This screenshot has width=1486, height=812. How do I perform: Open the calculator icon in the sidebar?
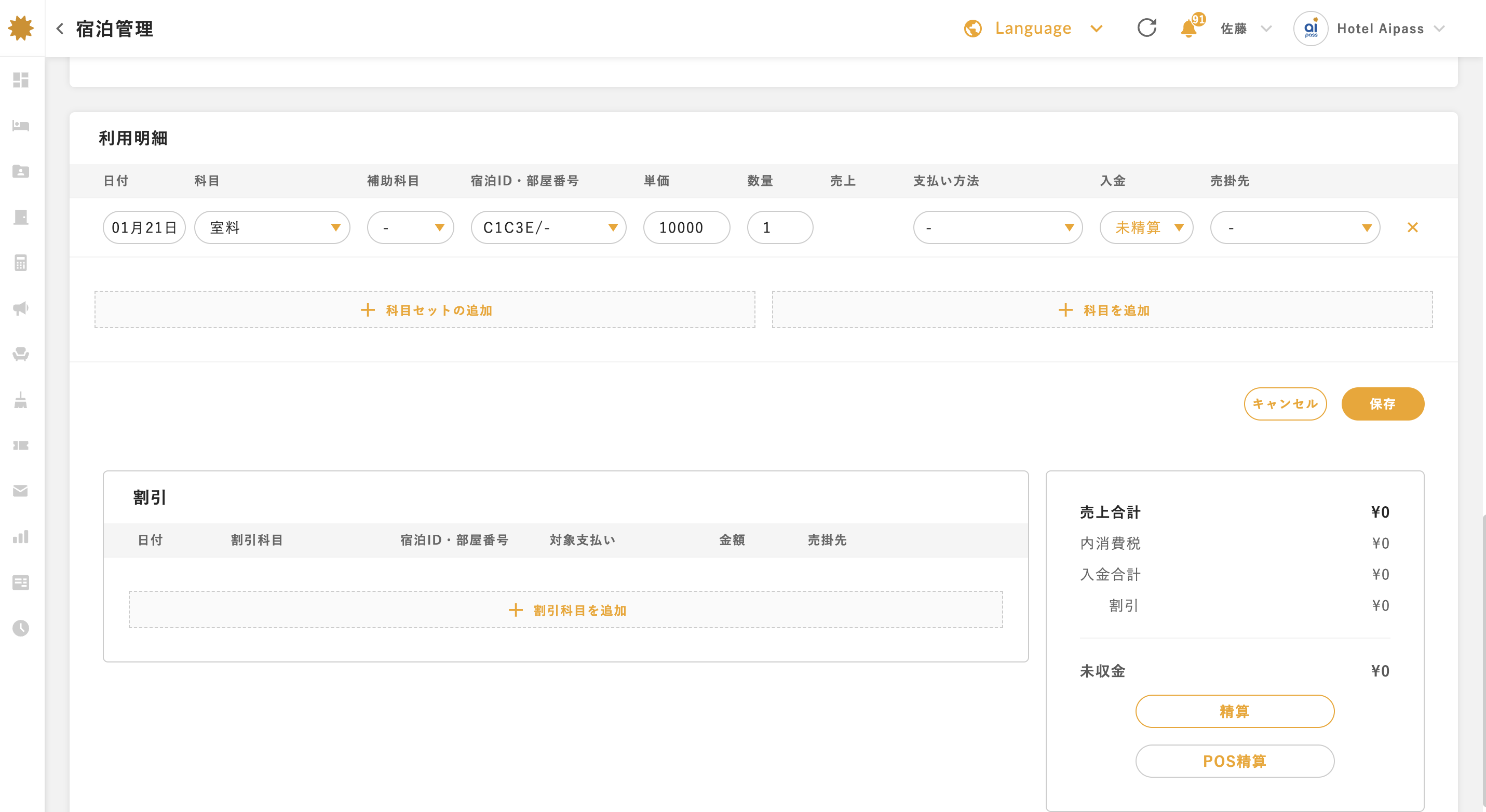pos(21,262)
